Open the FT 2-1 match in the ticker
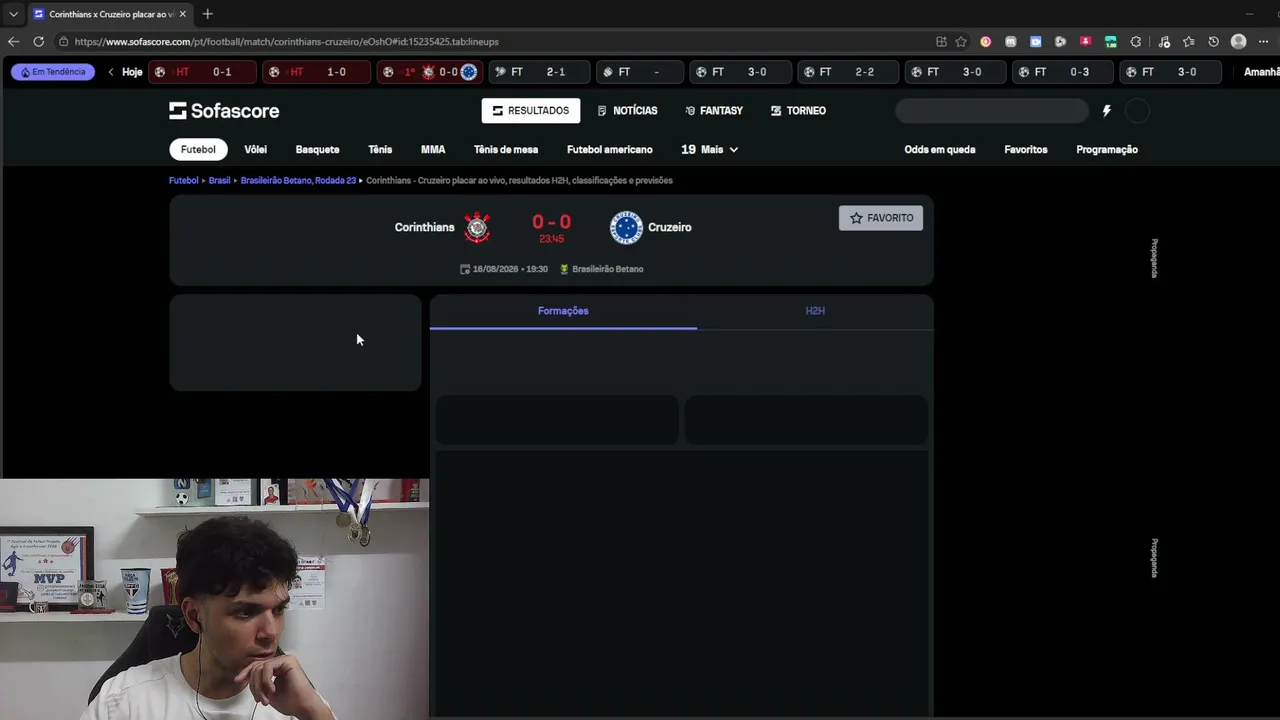Screen dimensions: 1280x720 click(x=541, y=72)
